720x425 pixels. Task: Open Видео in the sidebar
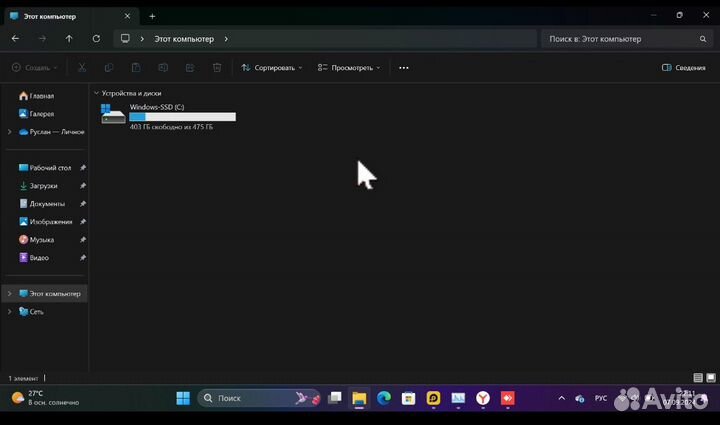point(34,257)
